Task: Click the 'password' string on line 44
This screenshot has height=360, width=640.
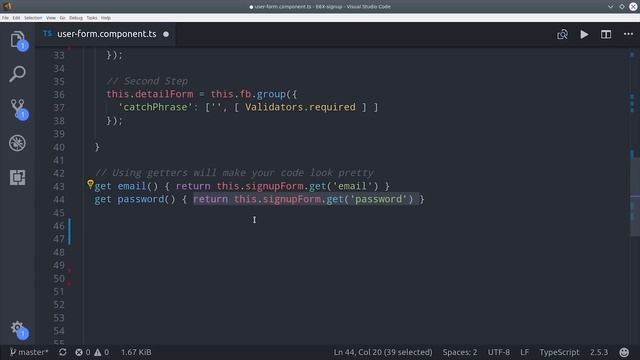Action: (378, 199)
